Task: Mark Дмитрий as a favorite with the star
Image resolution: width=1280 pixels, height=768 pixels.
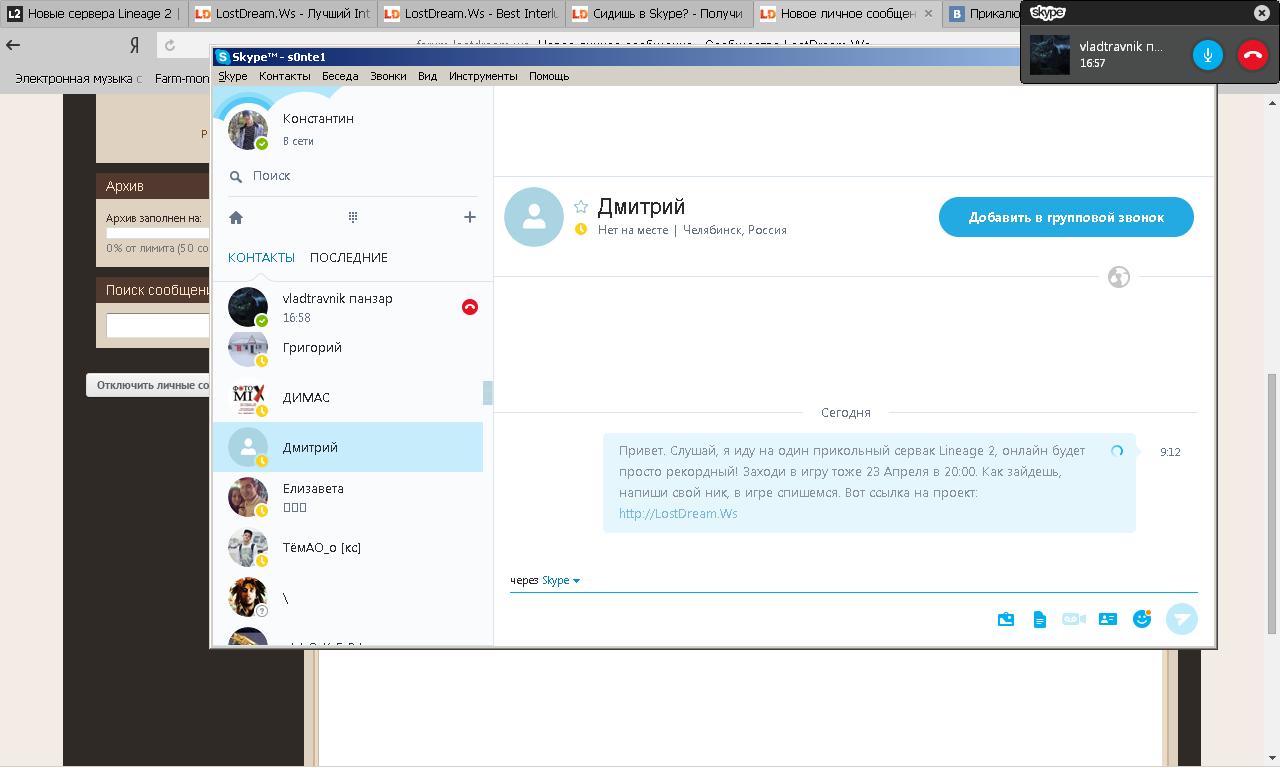Action: 581,207
